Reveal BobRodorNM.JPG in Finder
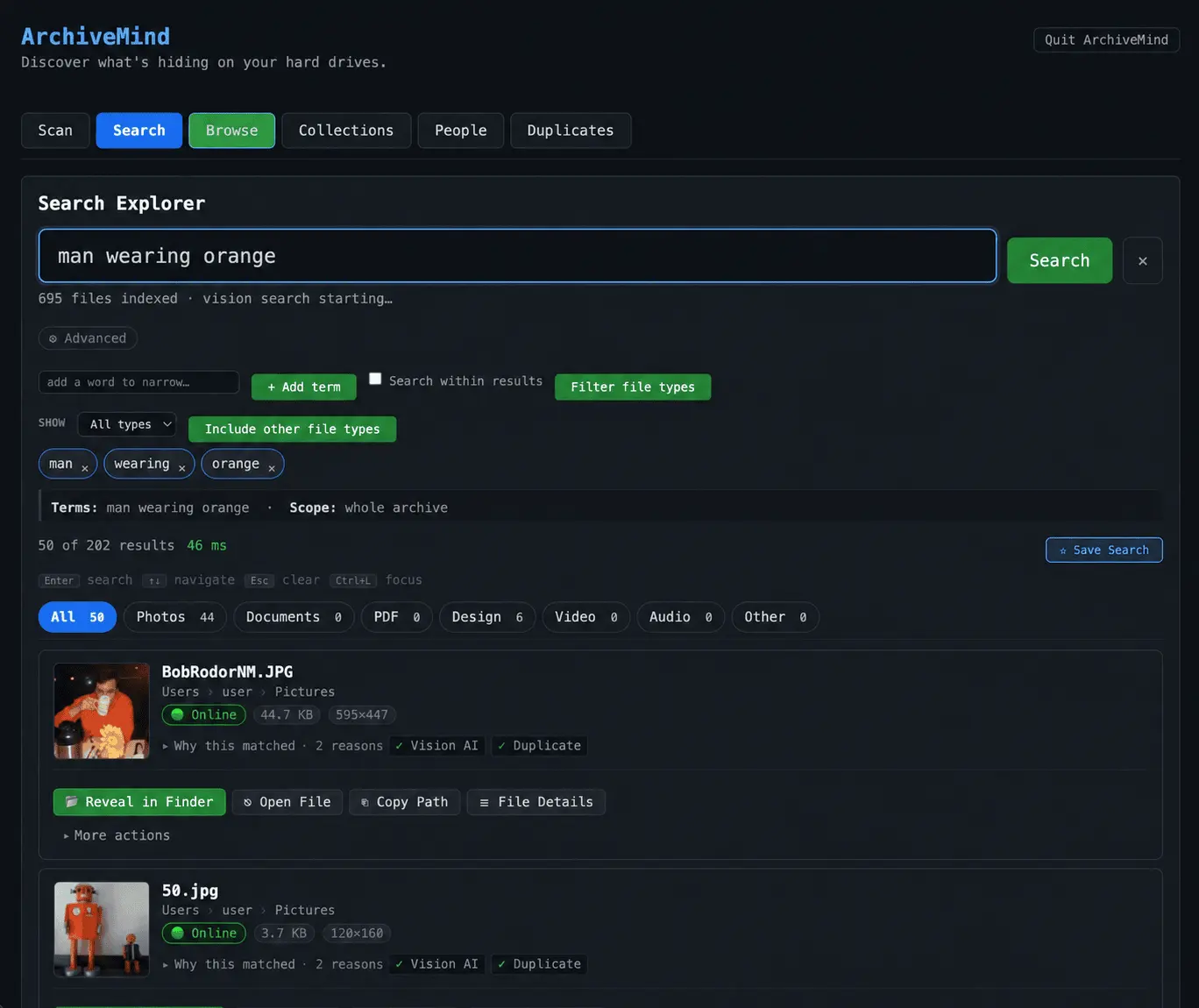This screenshot has height=1008, width=1199. pos(139,802)
